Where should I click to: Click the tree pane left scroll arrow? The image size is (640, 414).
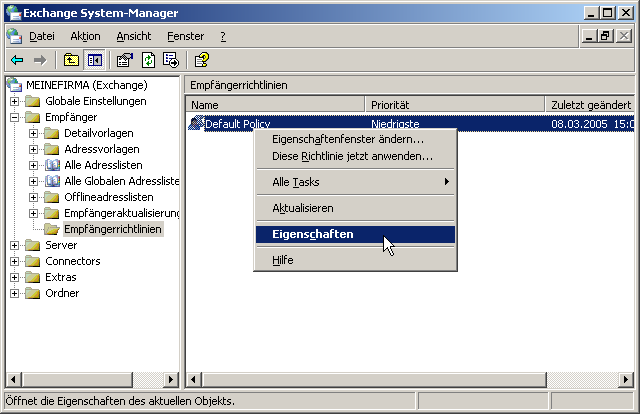coord(13,380)
